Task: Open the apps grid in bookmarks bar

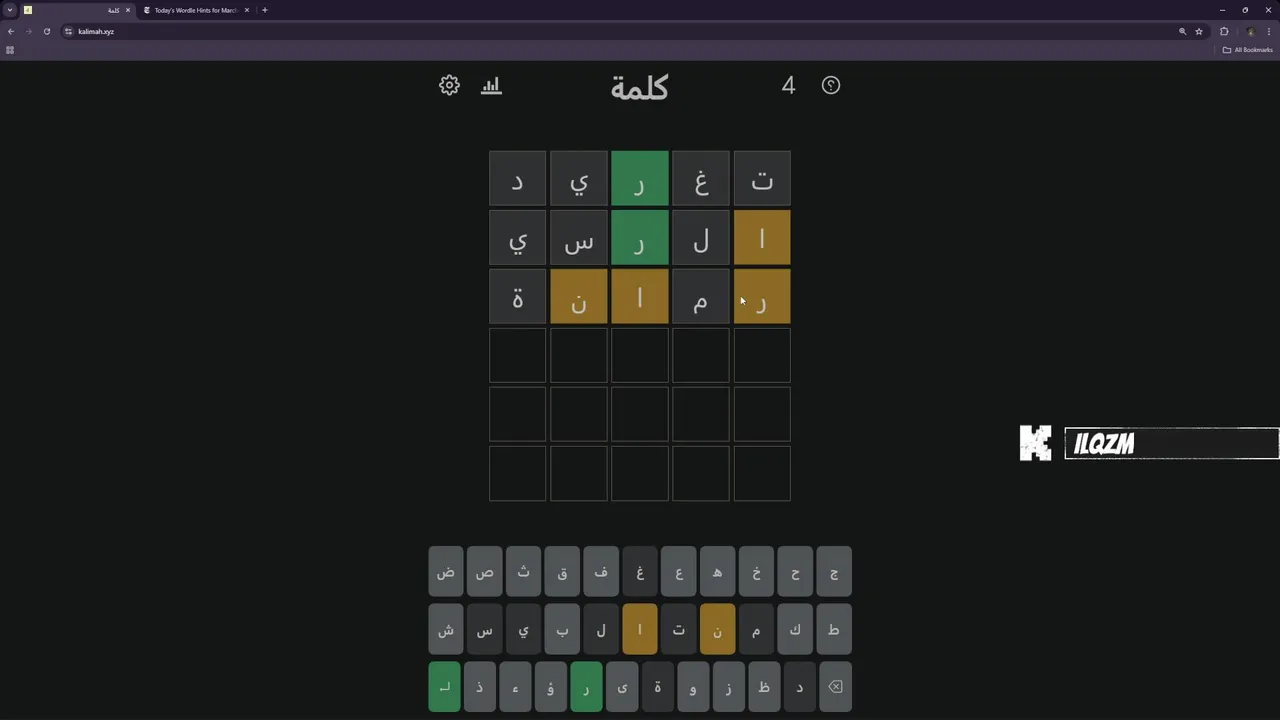Action: tap(10, 50)
